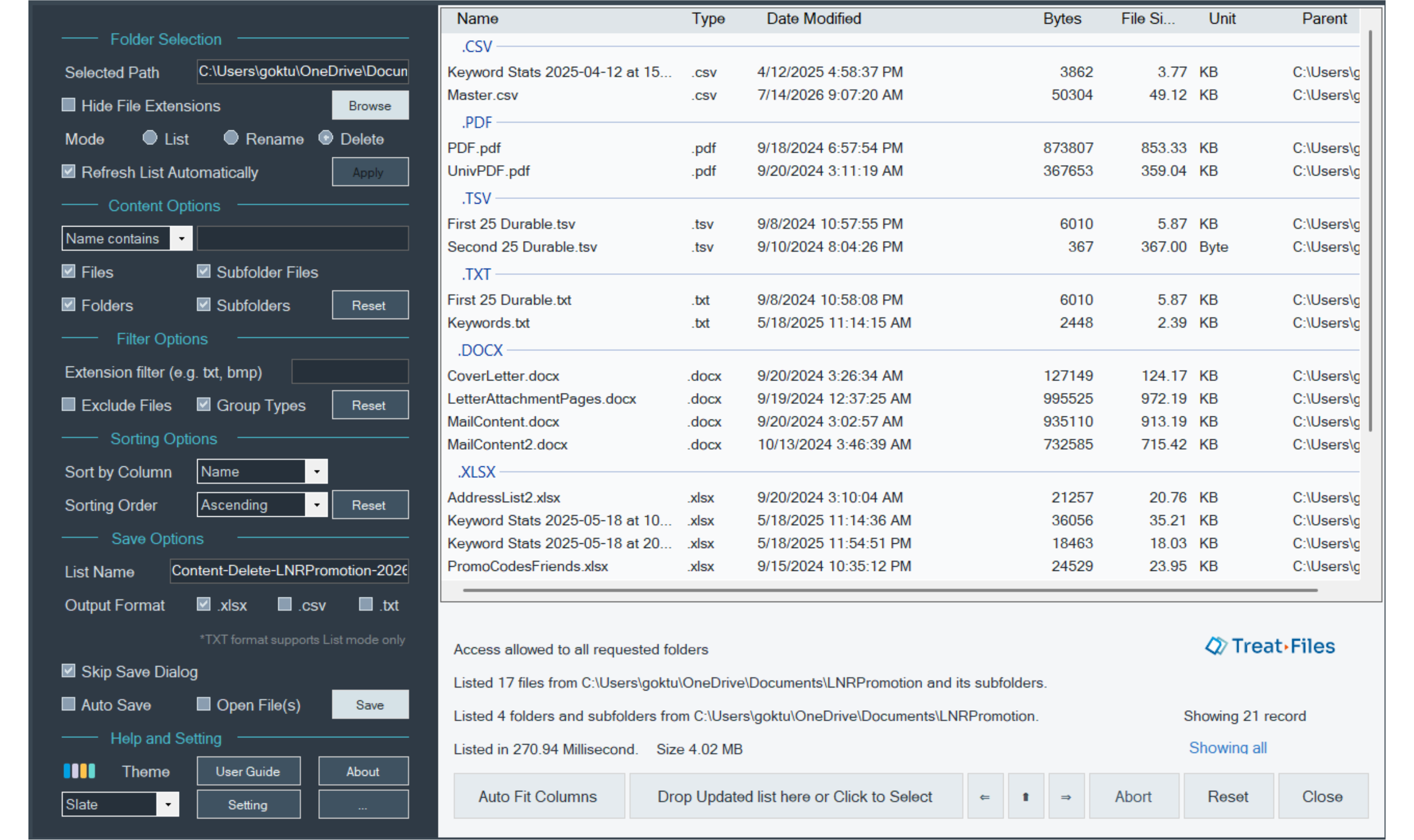Open the Slate theme dropdown

point(167,804)
